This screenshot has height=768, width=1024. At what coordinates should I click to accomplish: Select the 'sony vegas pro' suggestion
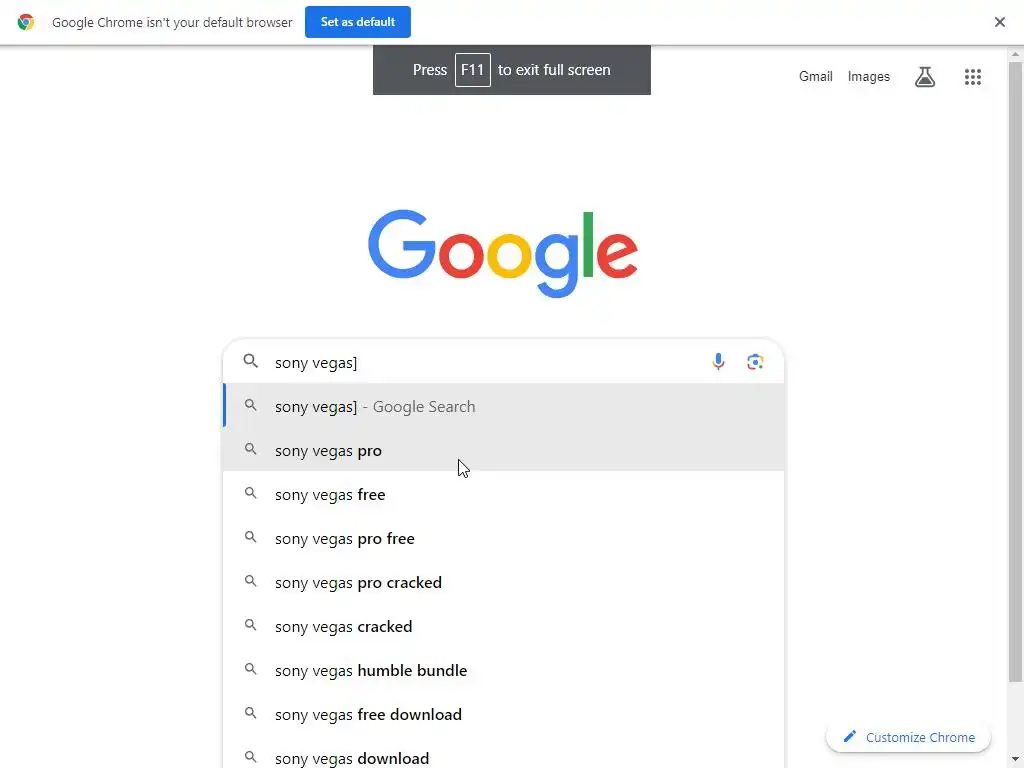329,451
